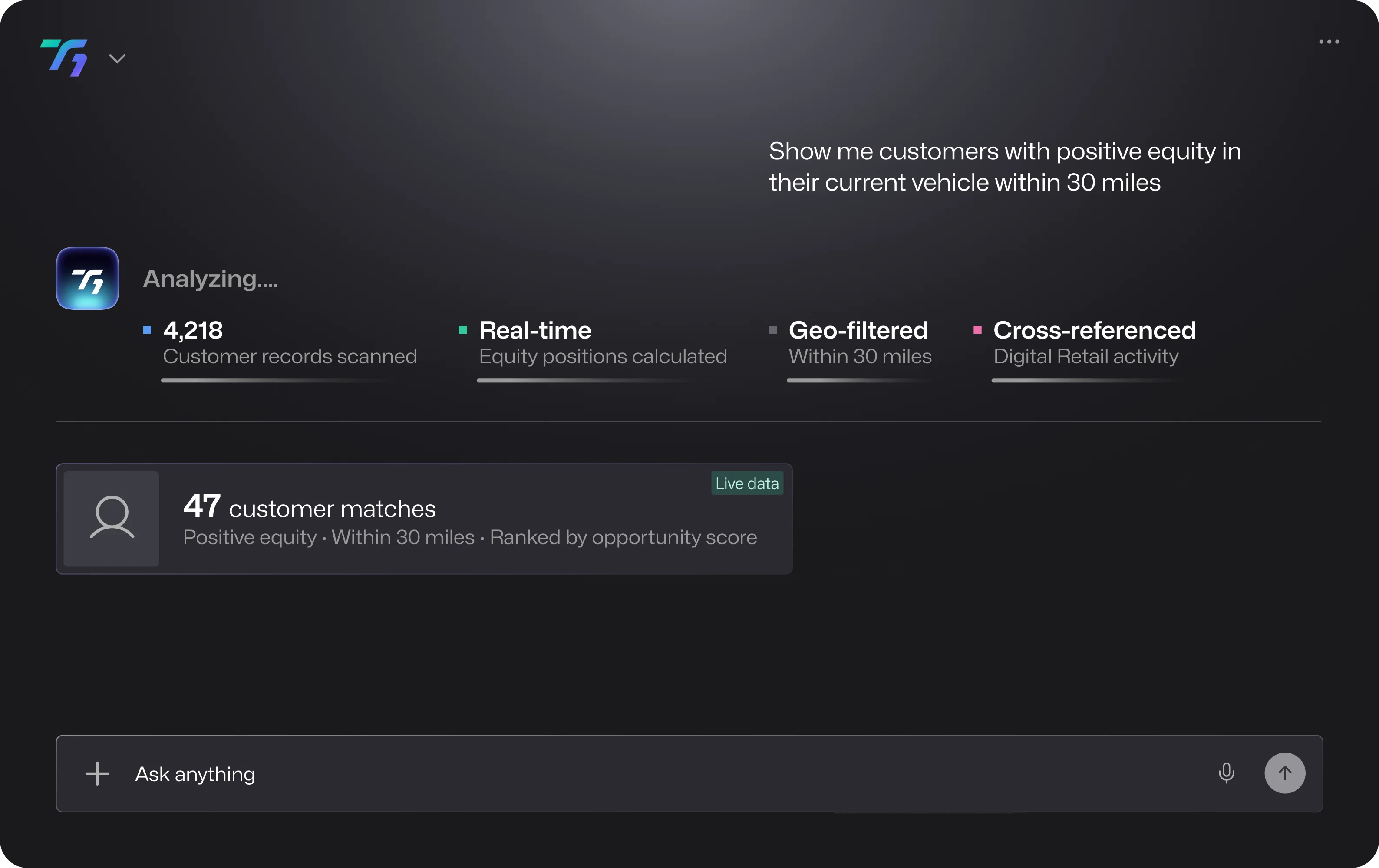Image resolution: width=1379 pixels, height=868 pixels.
Task: Click progress bar under Digital Retail activity
Action: [x=1082, y=380]
